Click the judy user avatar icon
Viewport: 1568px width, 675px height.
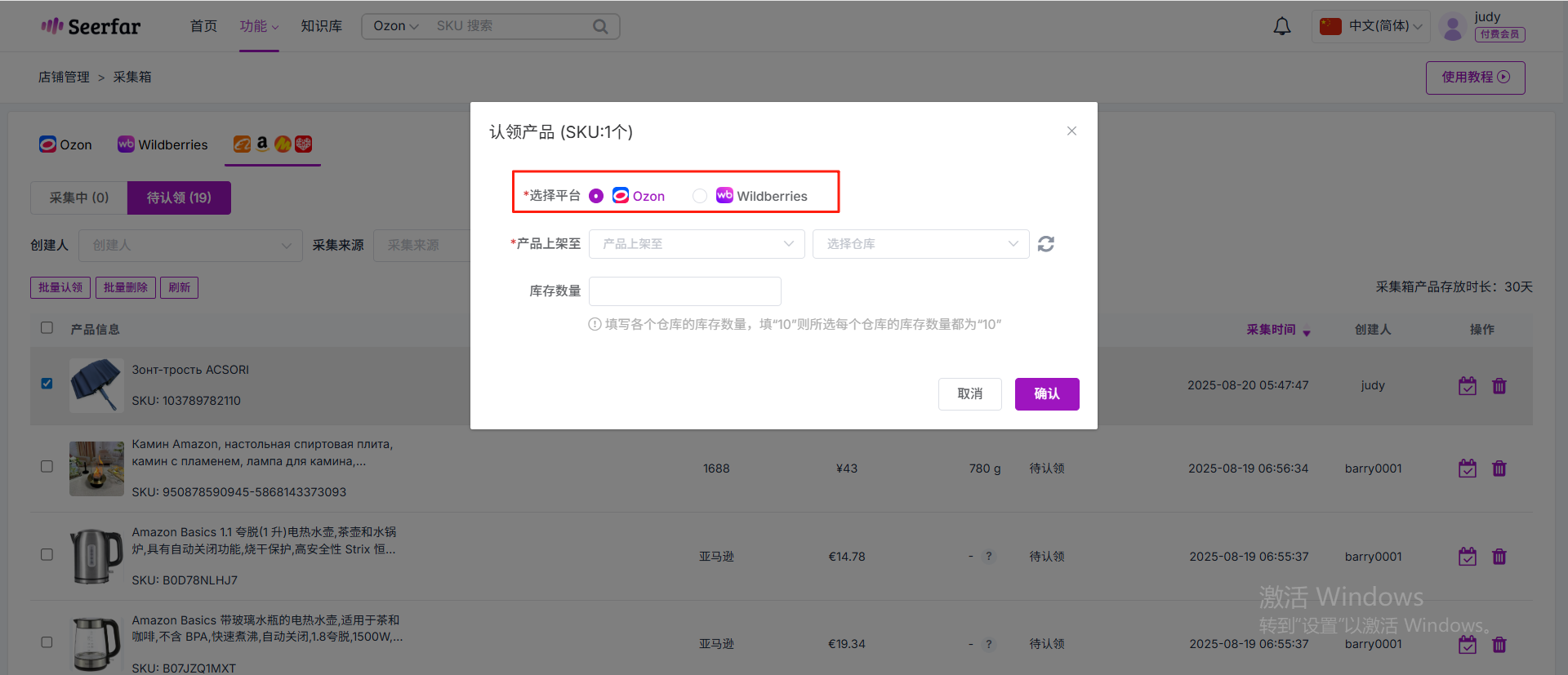pyautogui.click(x=1453, y=27)
